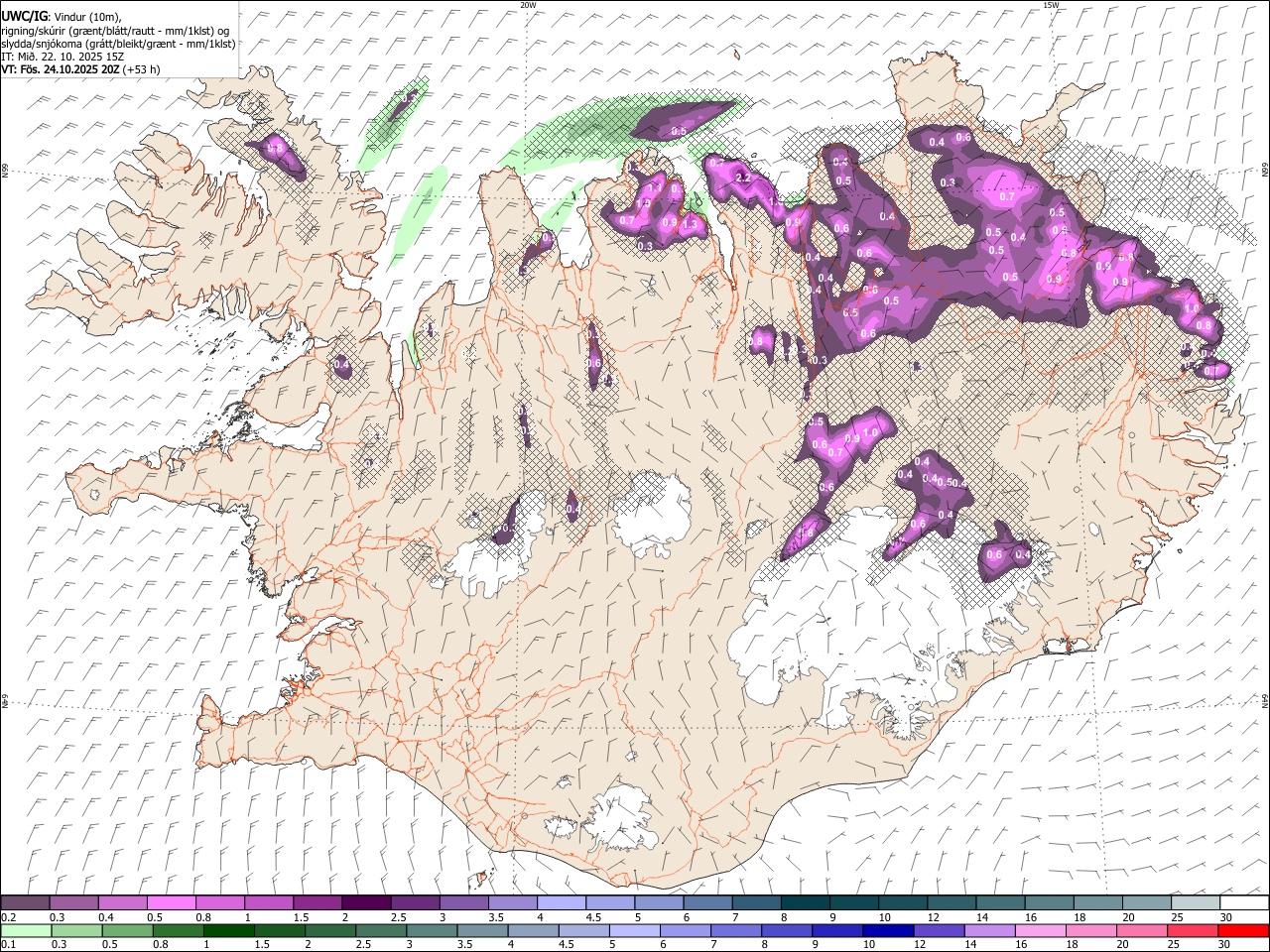Click the snow scale swatch between 0.2 and 0.3
Viewport: 1270px width, 952px height.
(25, 903)
